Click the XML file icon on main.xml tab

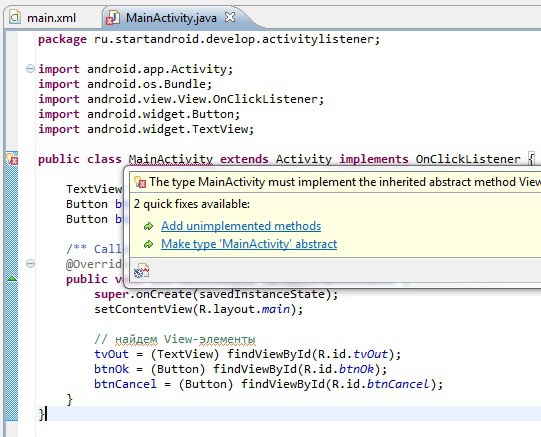(x=14, y=17)
